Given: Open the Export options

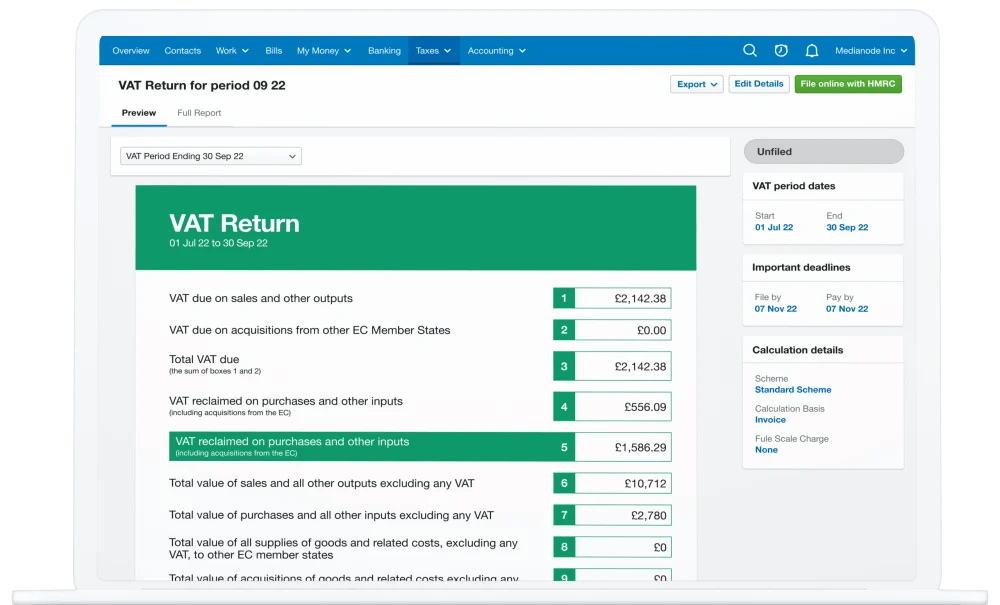Looking at the screenshot, I should click(x=697, y=84).
